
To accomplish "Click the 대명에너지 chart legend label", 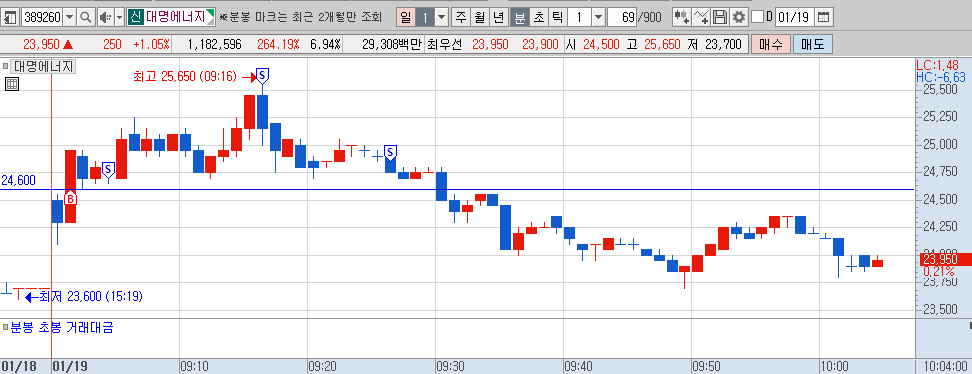I will (x=43, y=66).
